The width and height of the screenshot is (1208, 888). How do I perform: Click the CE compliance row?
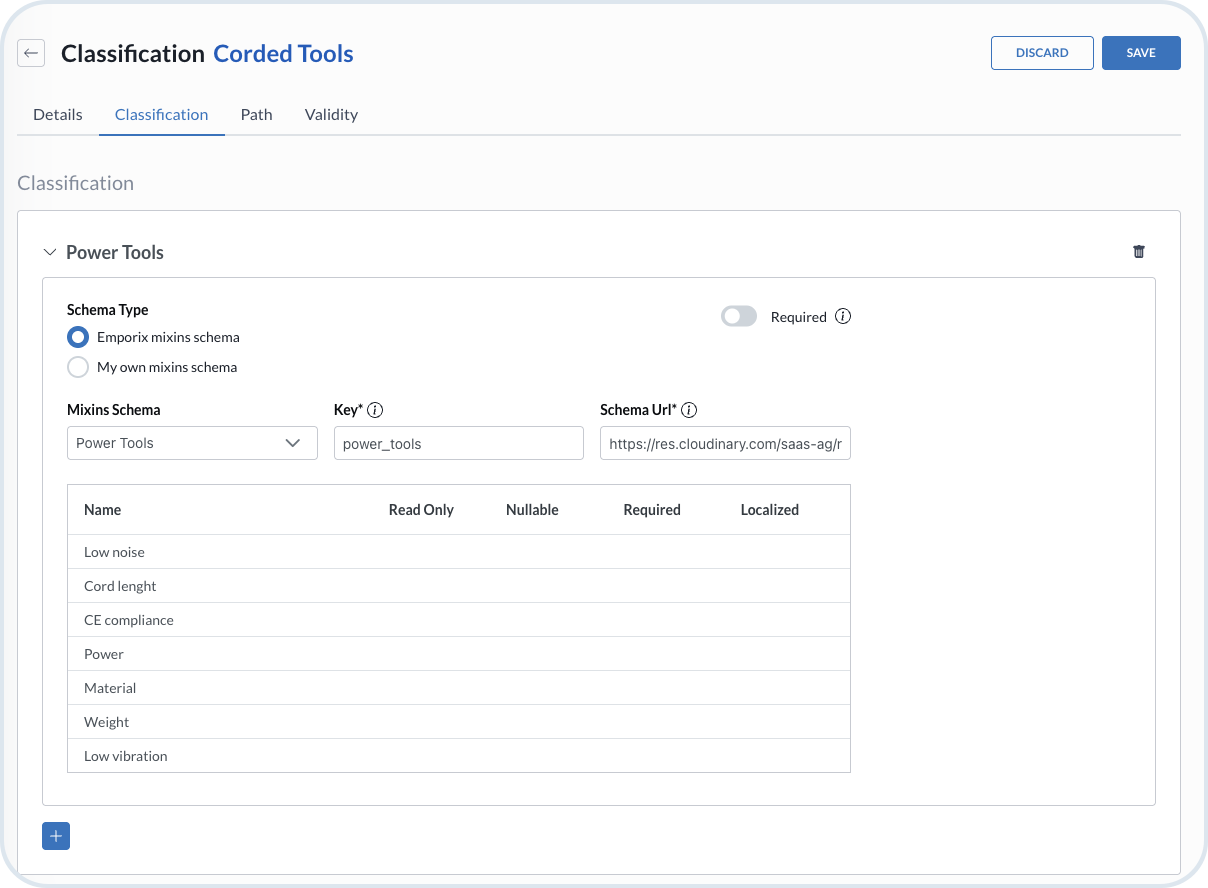(458, 620)
